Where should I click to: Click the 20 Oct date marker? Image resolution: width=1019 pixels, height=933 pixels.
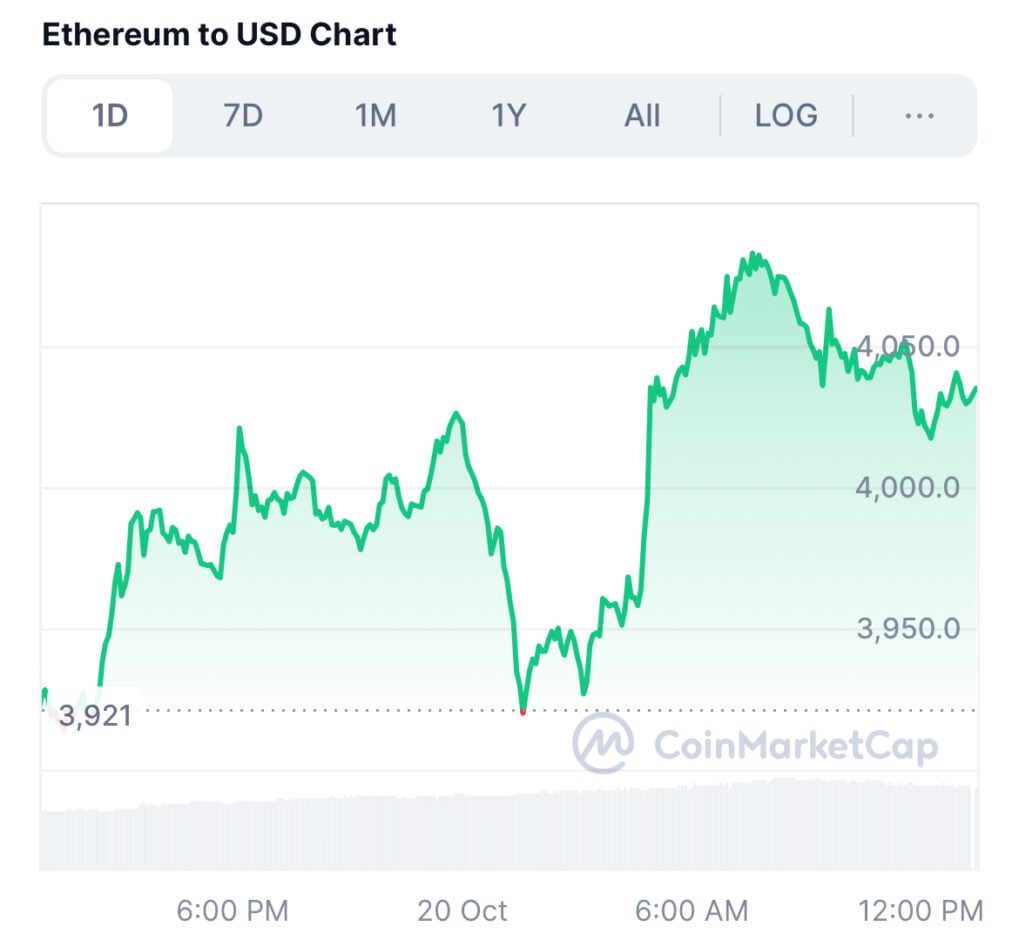point(462,911)
